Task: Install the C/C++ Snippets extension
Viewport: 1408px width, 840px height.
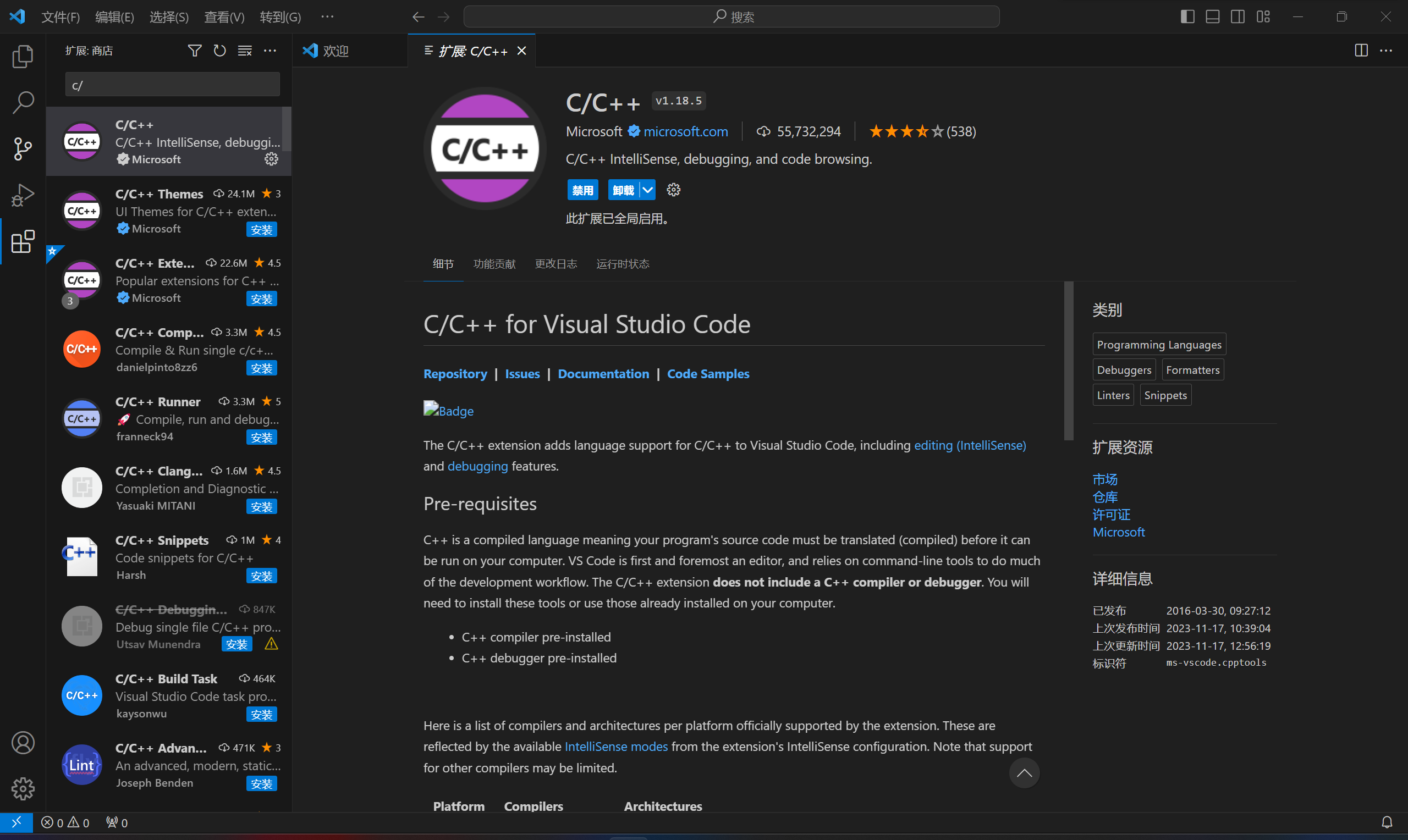Action: pyautogui.click(x=262, y=576)
